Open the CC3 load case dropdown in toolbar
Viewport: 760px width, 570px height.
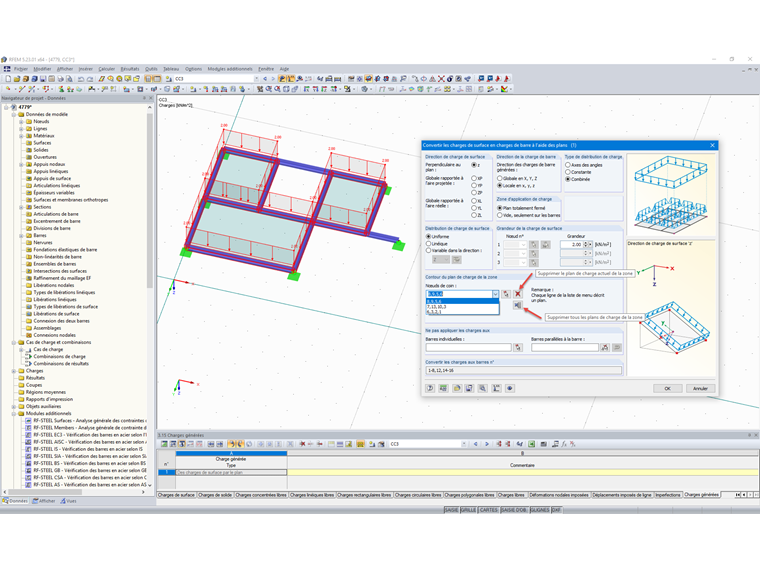[256, 79]
